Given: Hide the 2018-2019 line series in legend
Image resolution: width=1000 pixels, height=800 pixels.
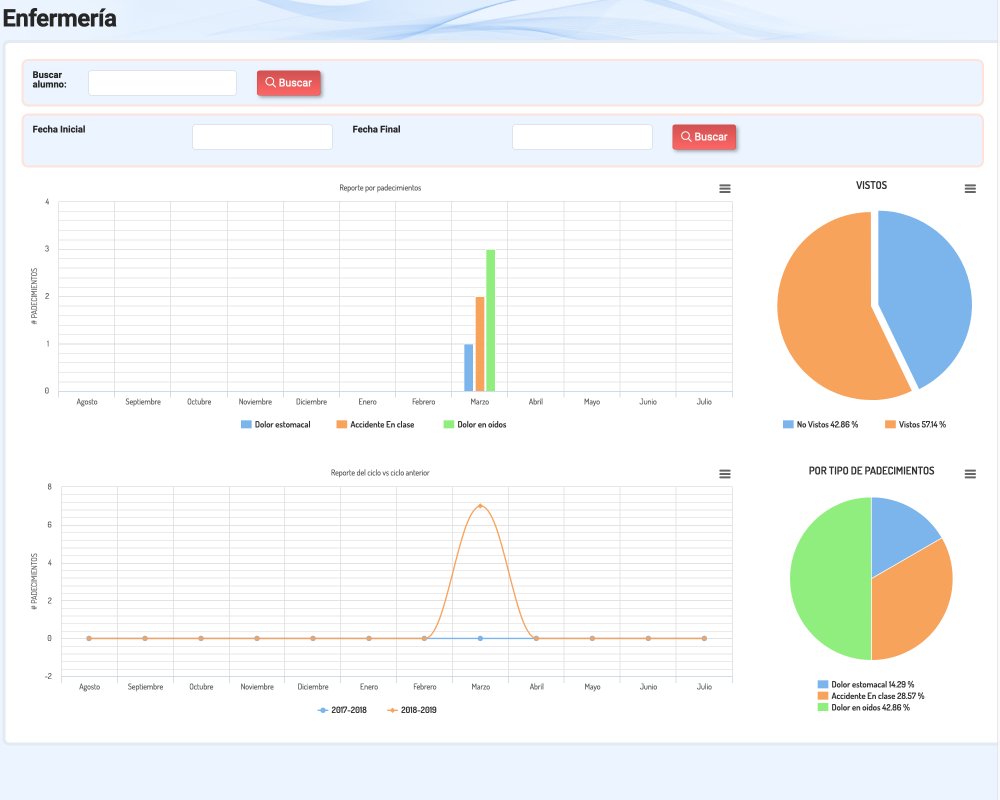Looking at the screenshot, I should (x=412, y=710).
